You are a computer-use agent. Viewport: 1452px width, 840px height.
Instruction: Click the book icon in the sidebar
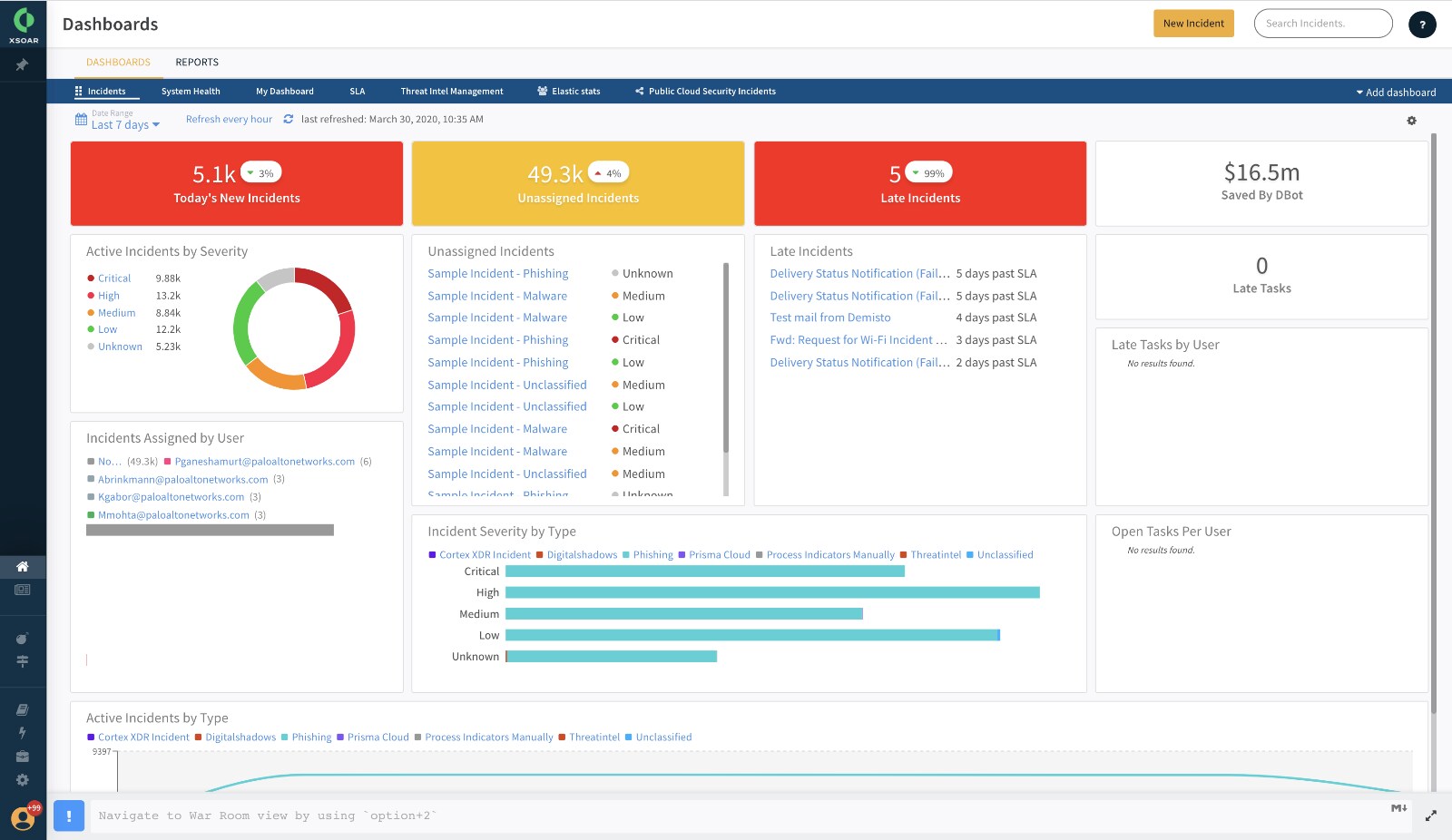(x=23, y=709)
